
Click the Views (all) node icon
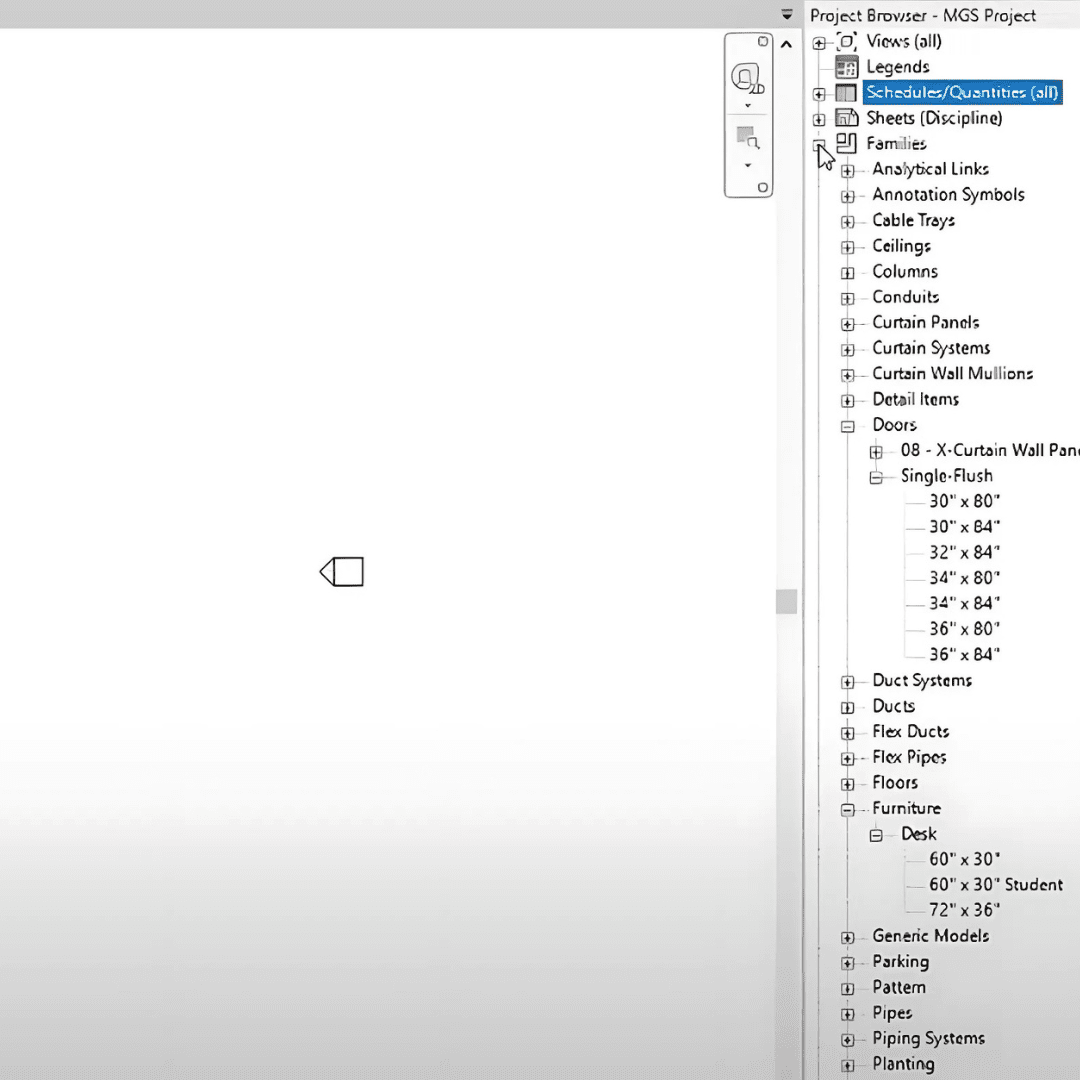847,42
